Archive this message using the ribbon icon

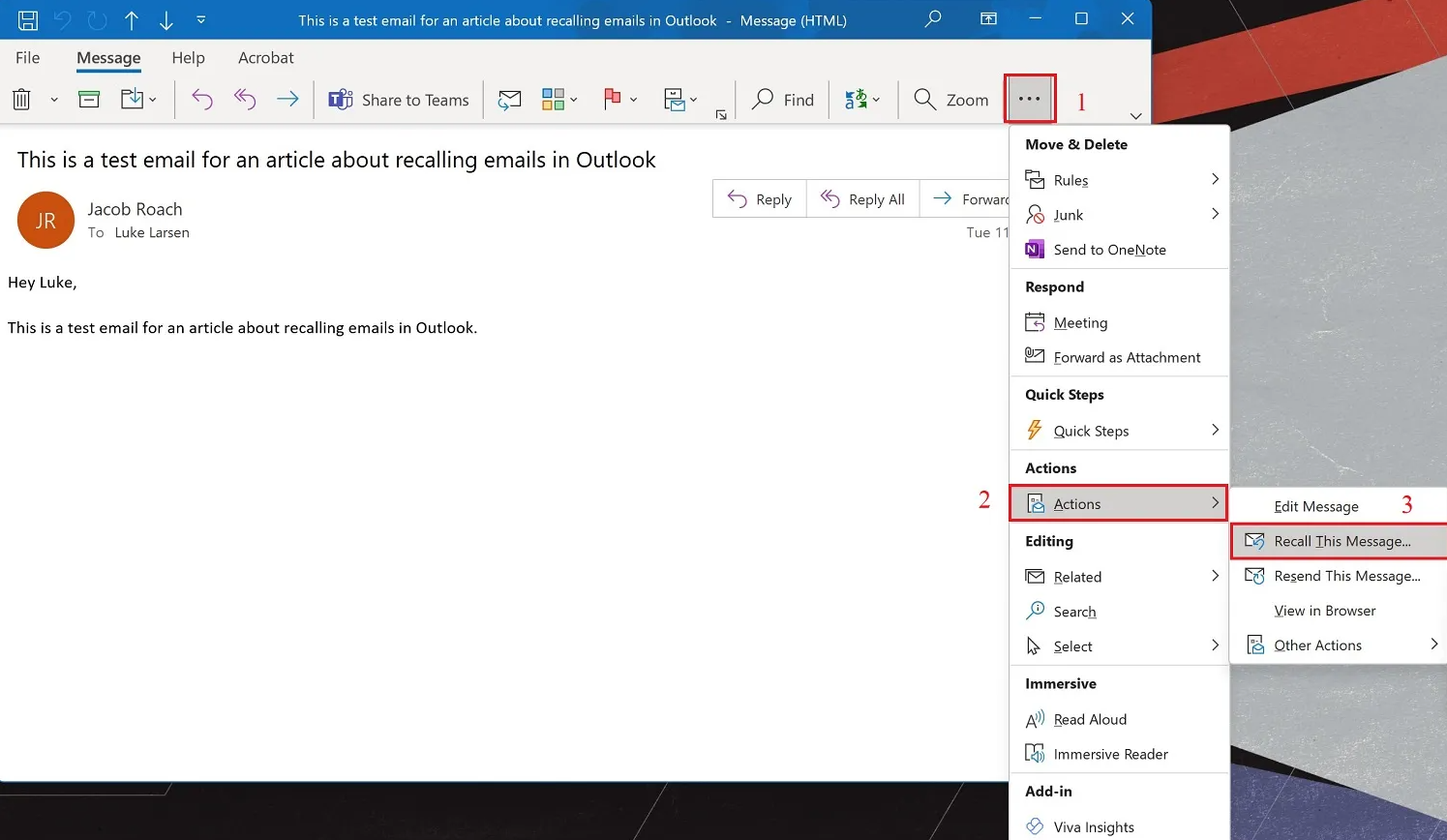click(89, 99)
